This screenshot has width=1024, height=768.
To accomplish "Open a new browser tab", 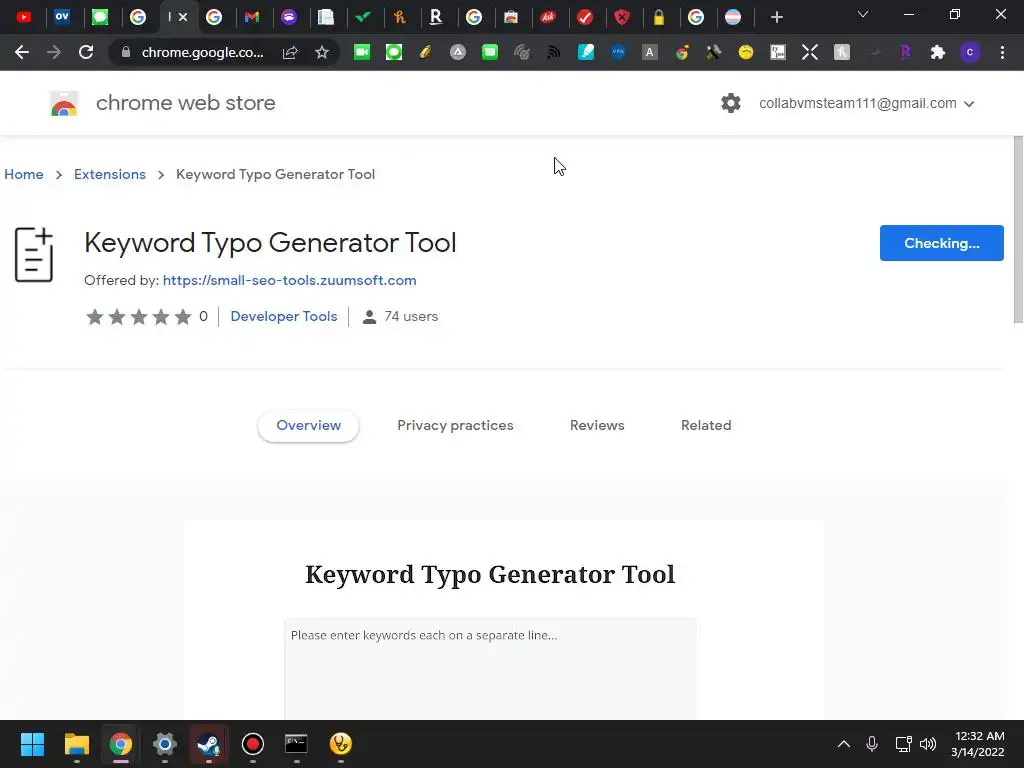I will pyautogui.click(x=777, y=17).
